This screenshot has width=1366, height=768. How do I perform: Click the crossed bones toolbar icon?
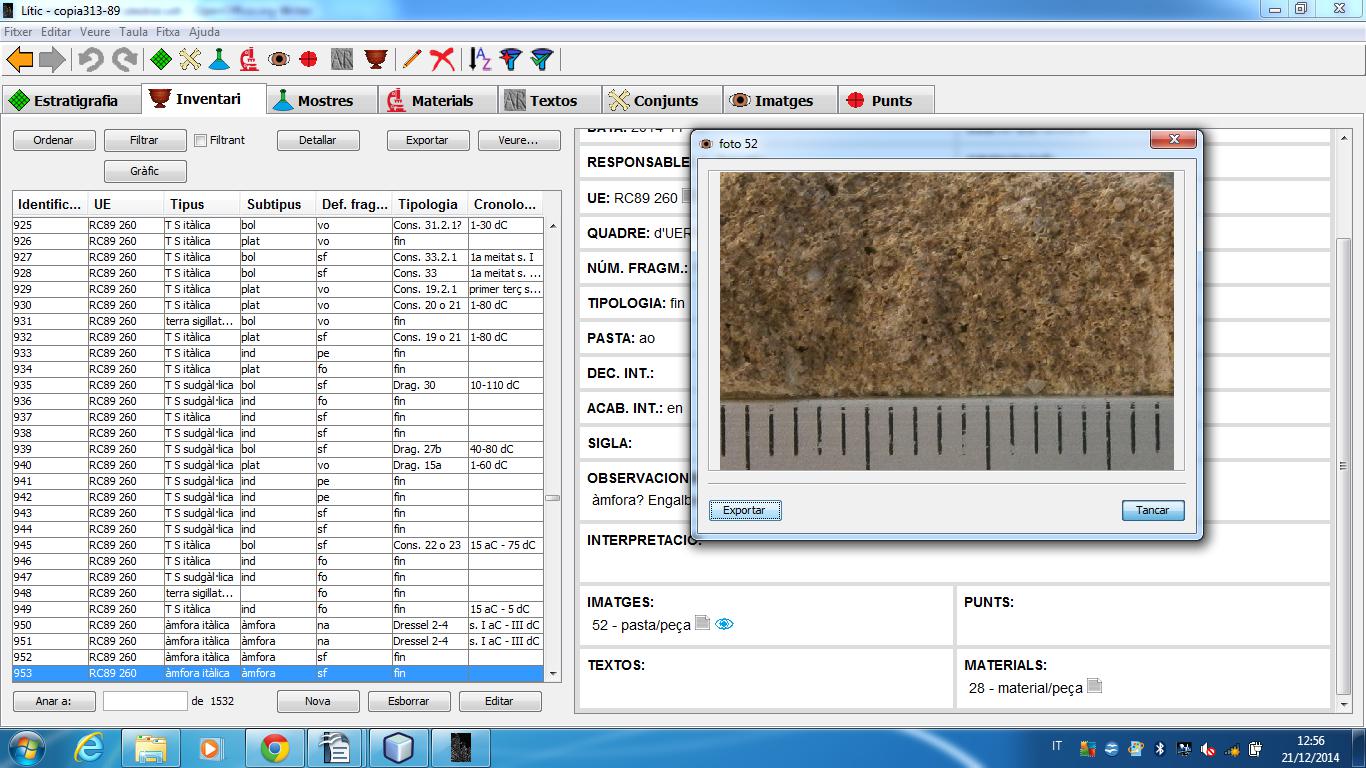tap(190, 60)
